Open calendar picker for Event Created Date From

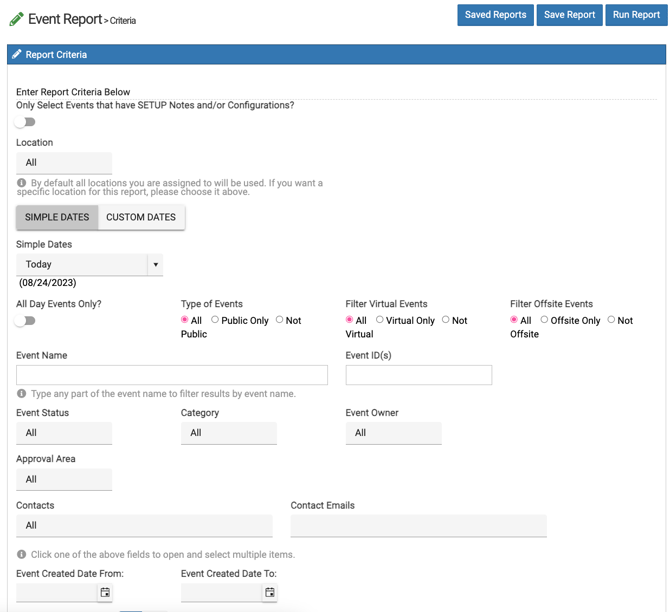tap(104, 593)
